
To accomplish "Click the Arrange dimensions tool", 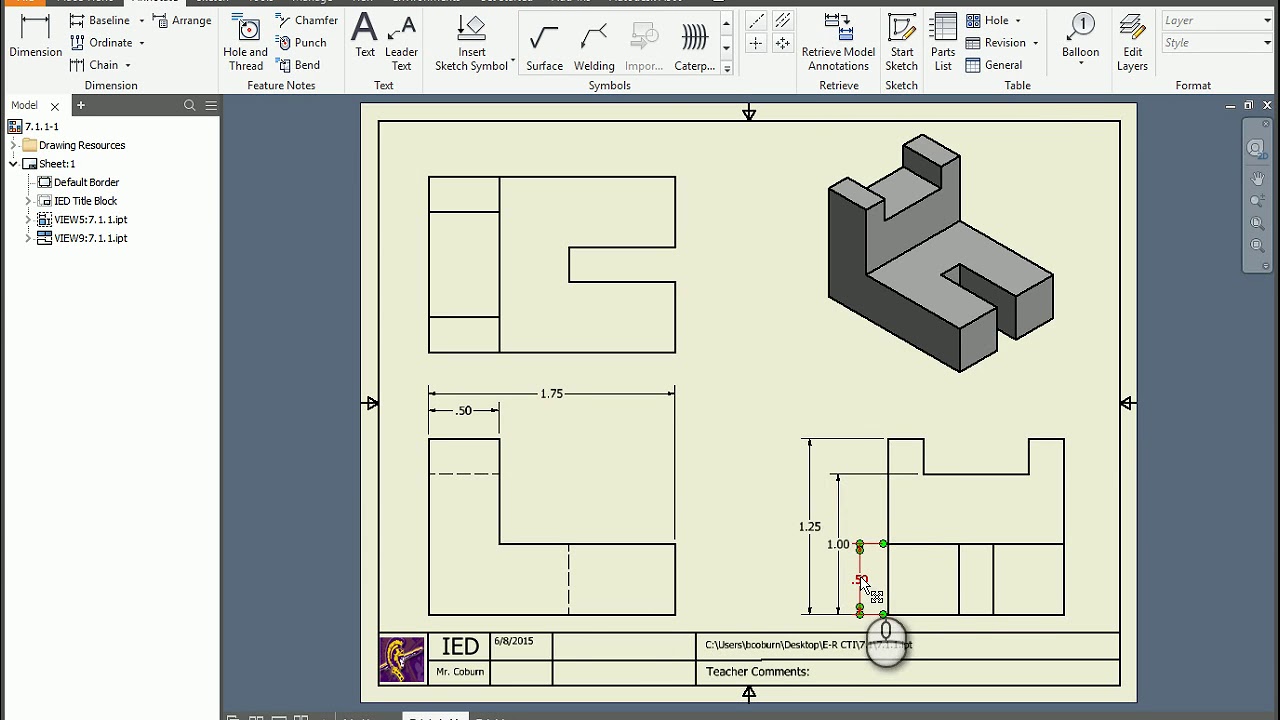I will click(x=182, y=20).
